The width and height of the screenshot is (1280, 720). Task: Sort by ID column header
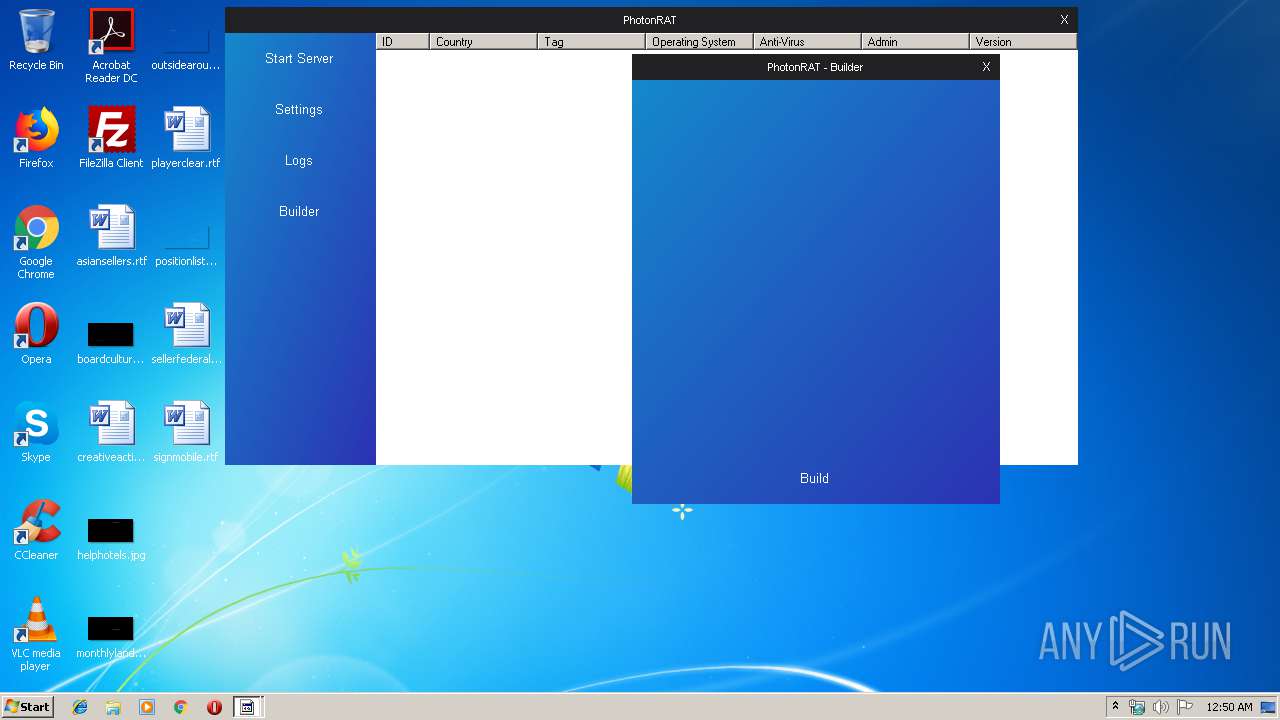click(402, 41)
